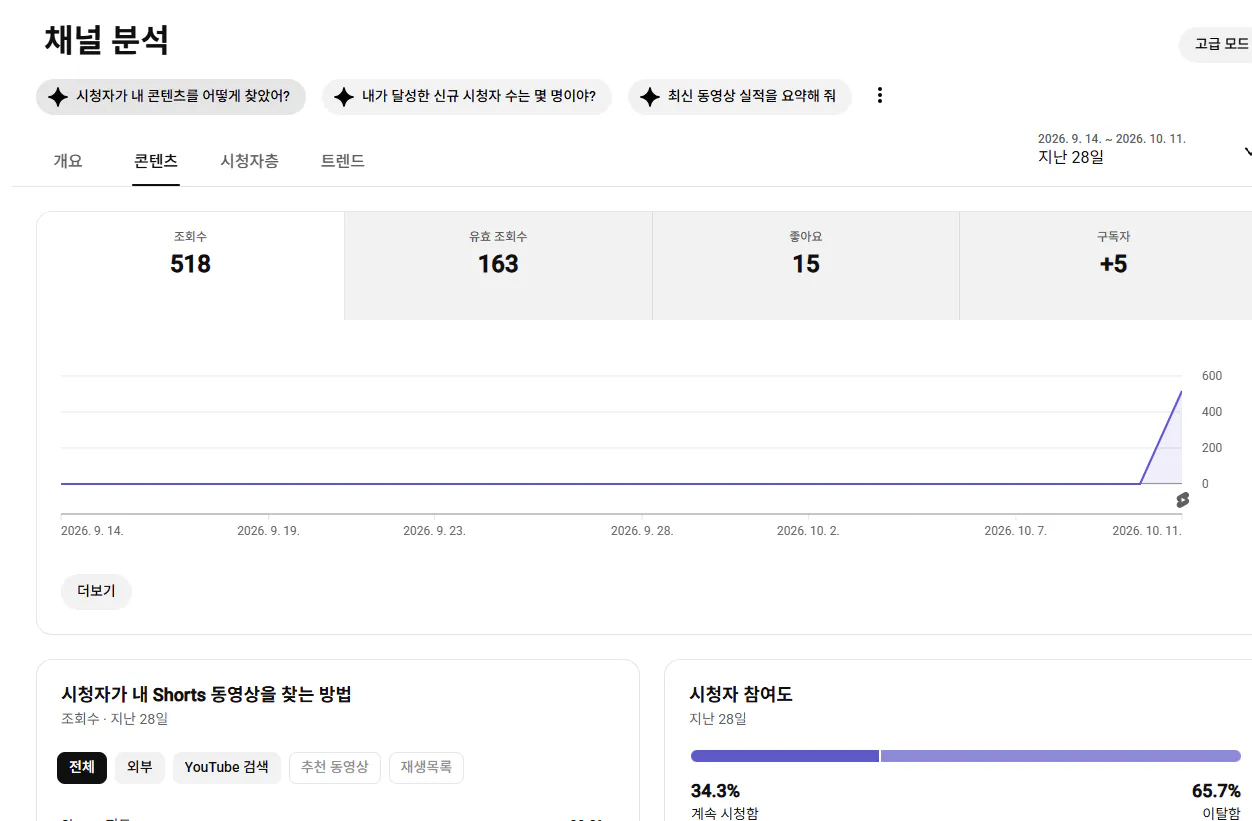Click the '2026. 10. 2.' axis label
1252x821 pixels.
(808, 531)
